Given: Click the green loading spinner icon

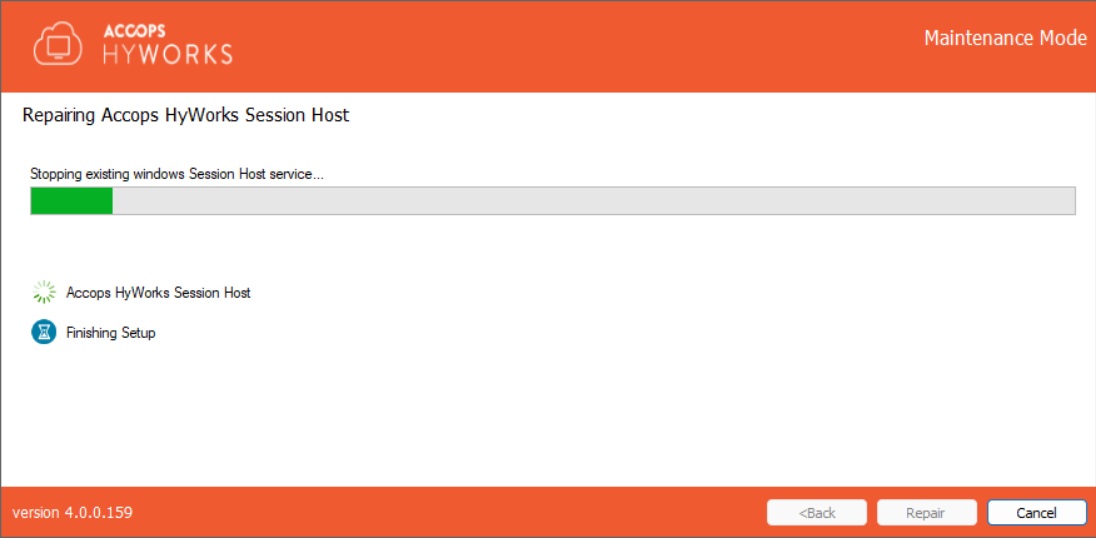Looking at the screenshot, I should point(43,292).
